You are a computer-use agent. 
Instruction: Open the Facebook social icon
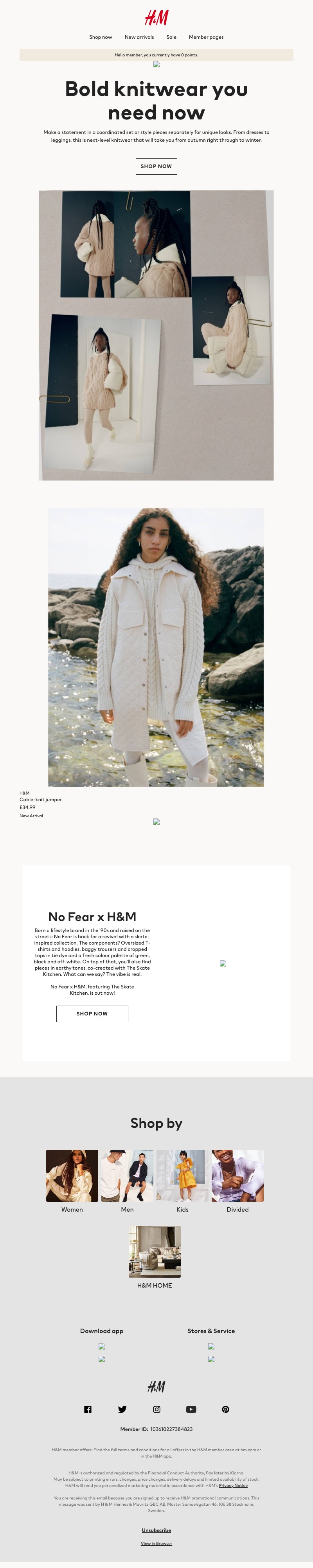pyautogui.click(x=88, y=1409)
